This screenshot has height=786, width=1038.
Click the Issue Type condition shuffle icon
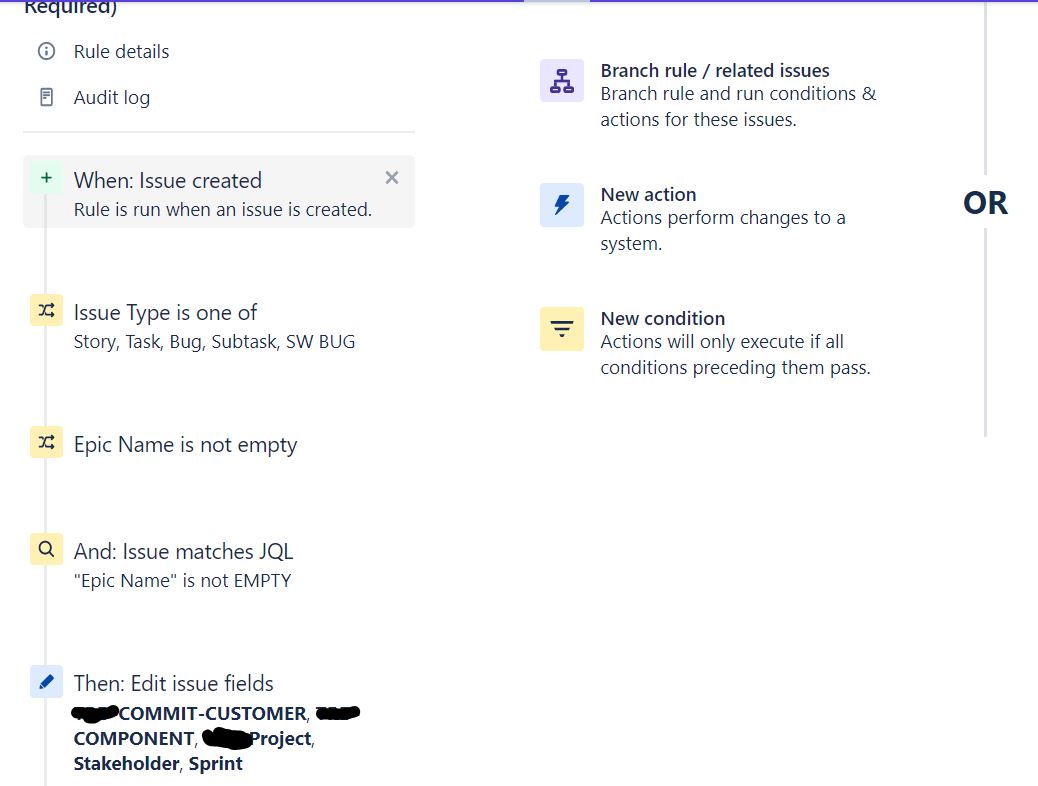pos(46,310)
